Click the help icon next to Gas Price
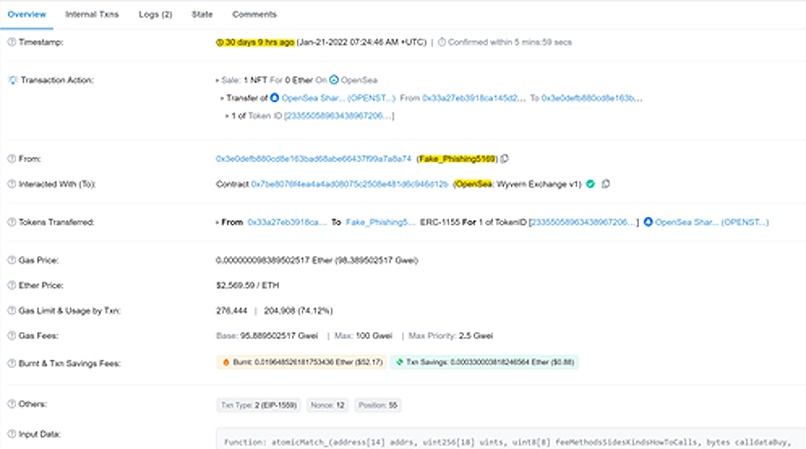The image size is (806, 449). tap(11, 260)
